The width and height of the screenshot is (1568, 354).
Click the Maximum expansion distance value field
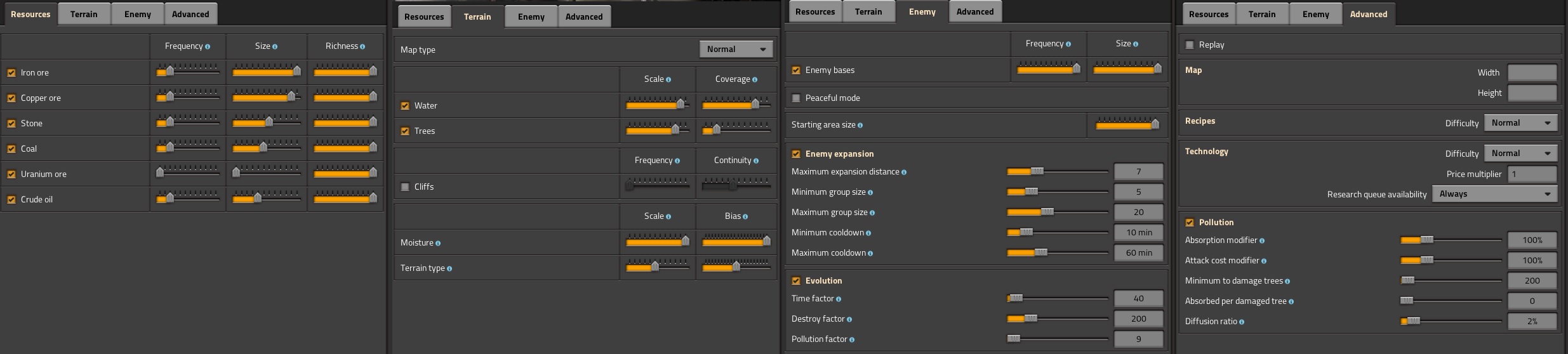(1139, 171)
